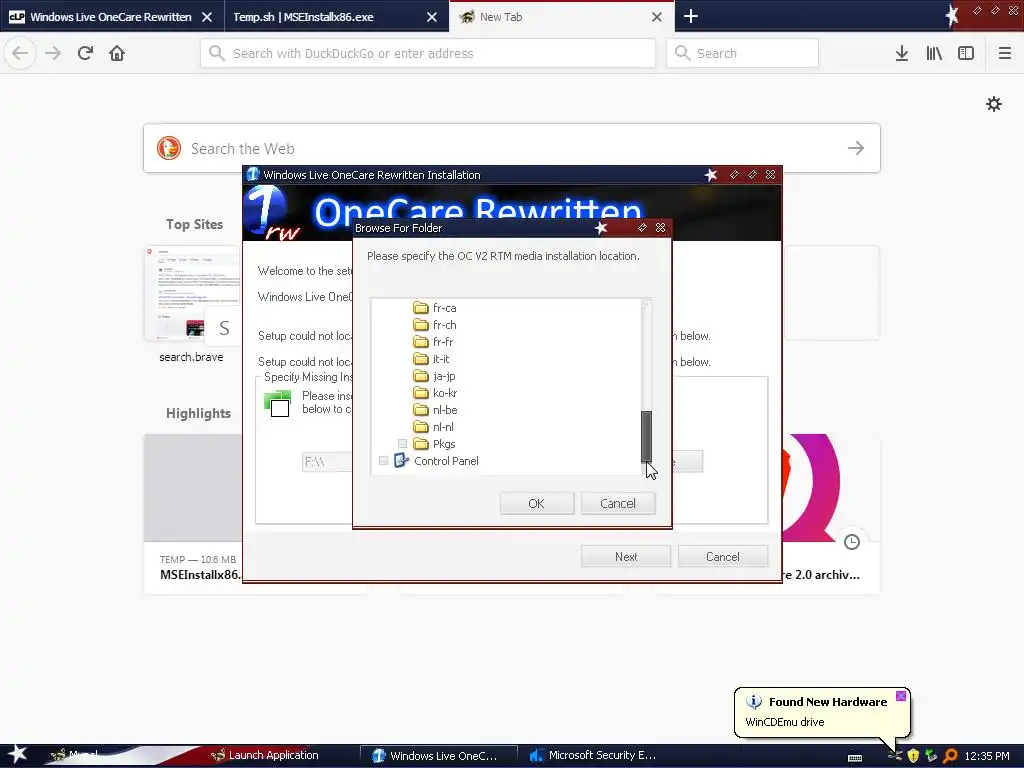Screen dimensions: 1024x768
Task: Open the Library bookmarks icon
Action: (x=934, y=53)
